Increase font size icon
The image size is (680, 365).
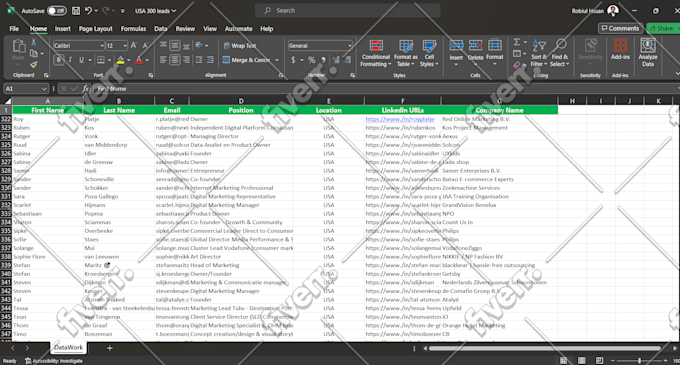click(x=134, y=46)
